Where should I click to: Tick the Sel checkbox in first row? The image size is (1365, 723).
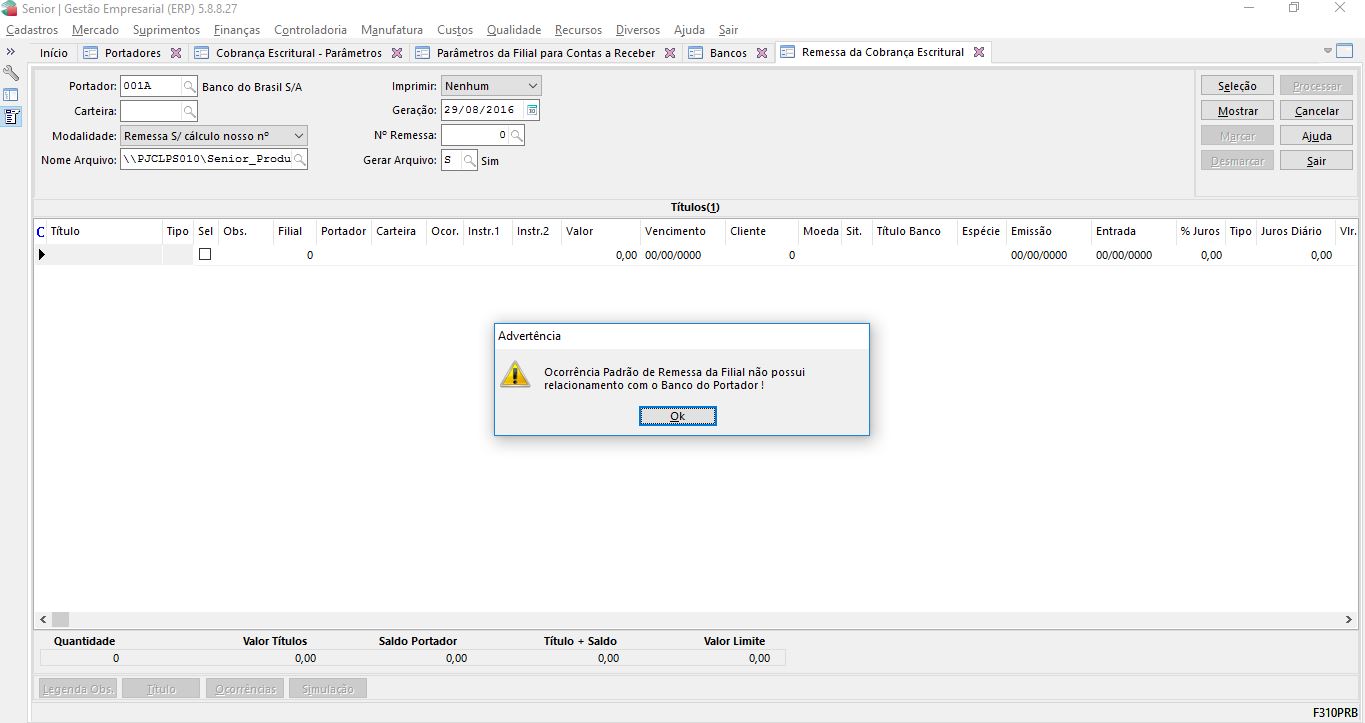(x=205, y=255)
